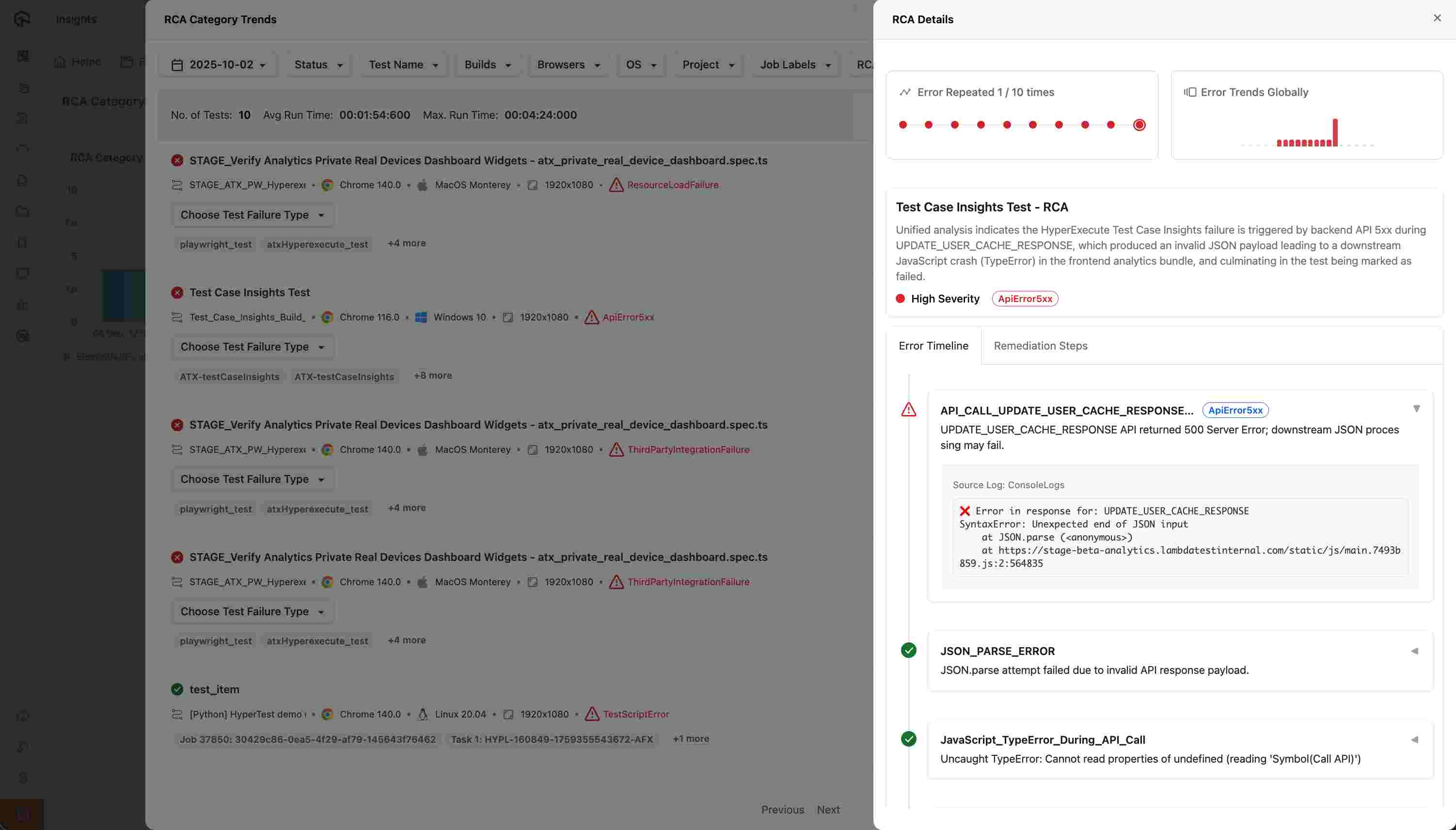Viewport: 1456px width, 830px height.
Task: Click the ResourceLoadFailure warning label
Action: [672, 185]
